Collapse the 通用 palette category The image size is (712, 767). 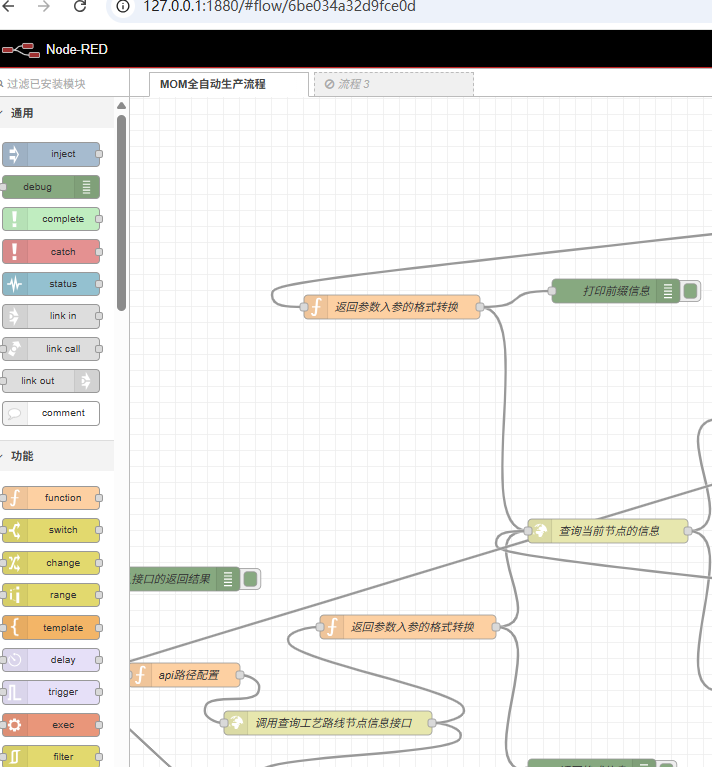click(22, 114)
